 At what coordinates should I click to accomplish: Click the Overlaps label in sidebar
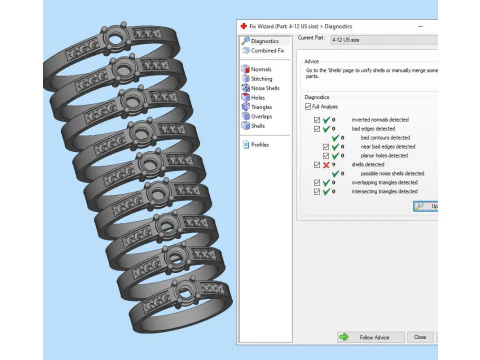click(262, 116)
